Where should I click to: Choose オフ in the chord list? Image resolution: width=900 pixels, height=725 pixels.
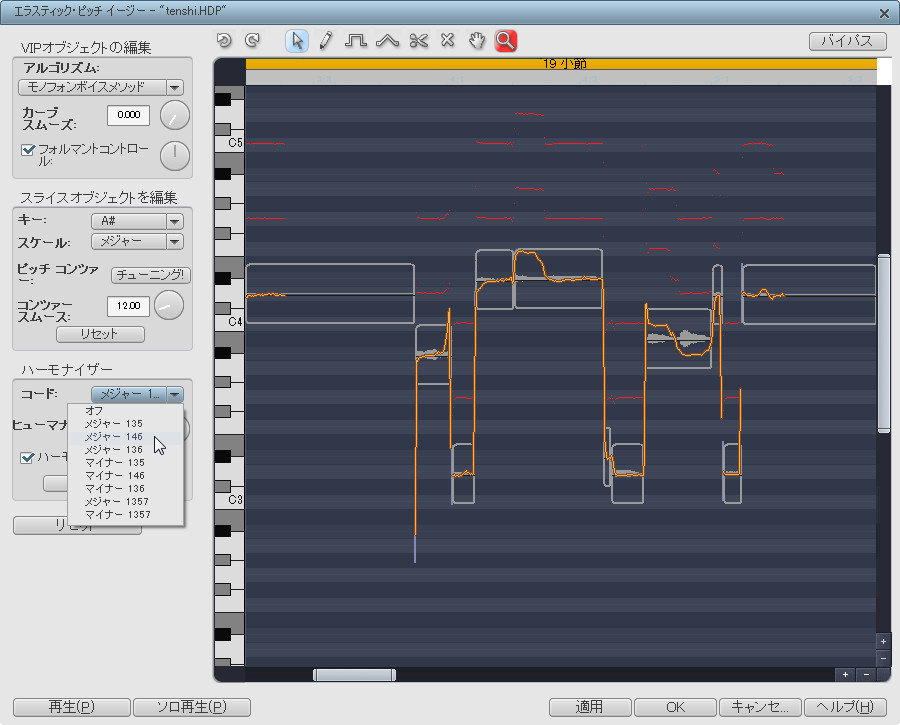126,411
